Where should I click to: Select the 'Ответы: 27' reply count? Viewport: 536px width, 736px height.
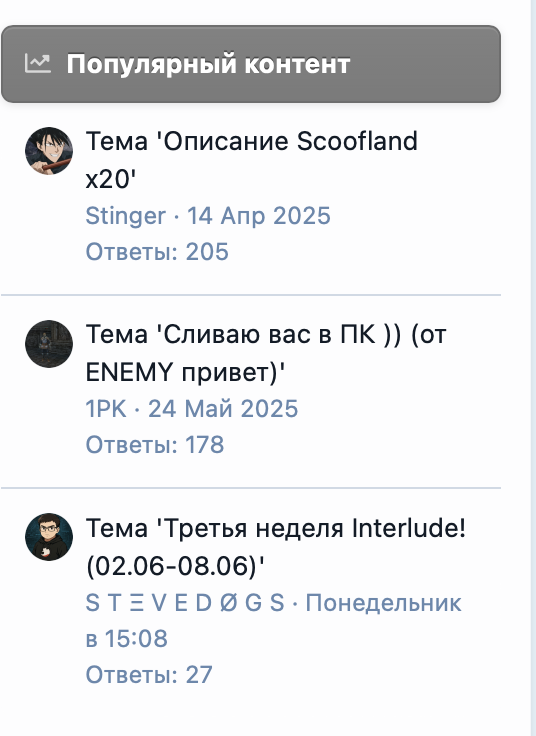coord(149,675)
